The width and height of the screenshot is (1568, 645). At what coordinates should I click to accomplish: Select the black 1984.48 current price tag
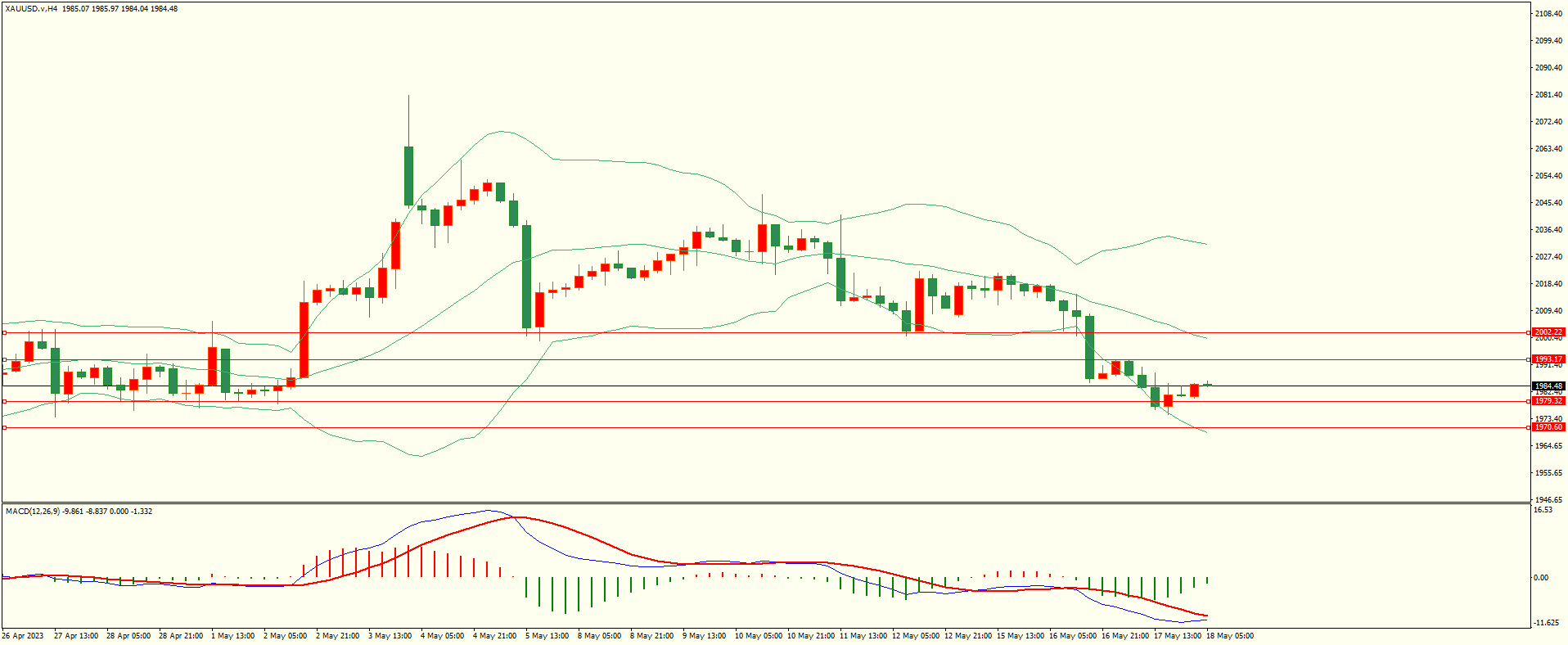tap(1548, 386)
